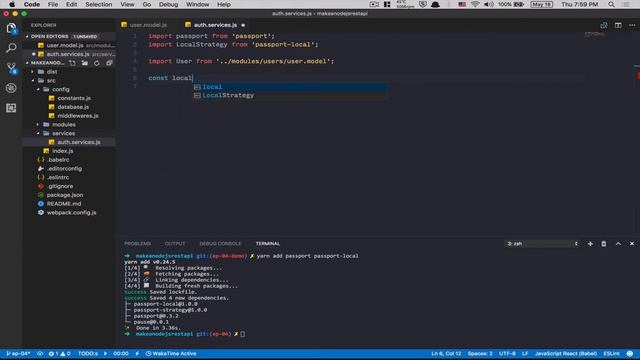Select the Terminal panel tab
640x360 pixels.
click(x=267, y=244)
